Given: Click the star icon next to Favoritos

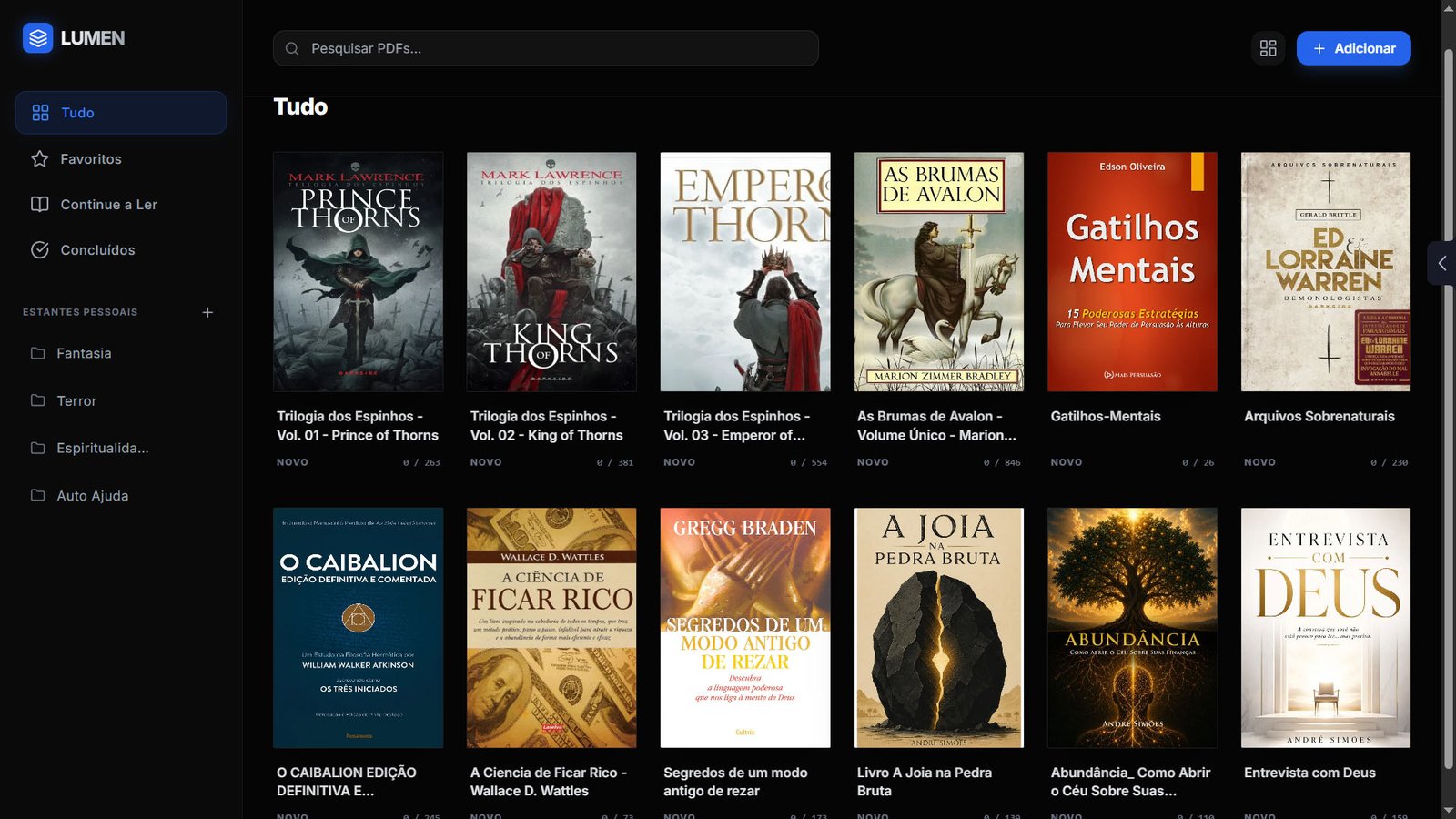Looking at the screenshot, I should [x=40, y=159].
